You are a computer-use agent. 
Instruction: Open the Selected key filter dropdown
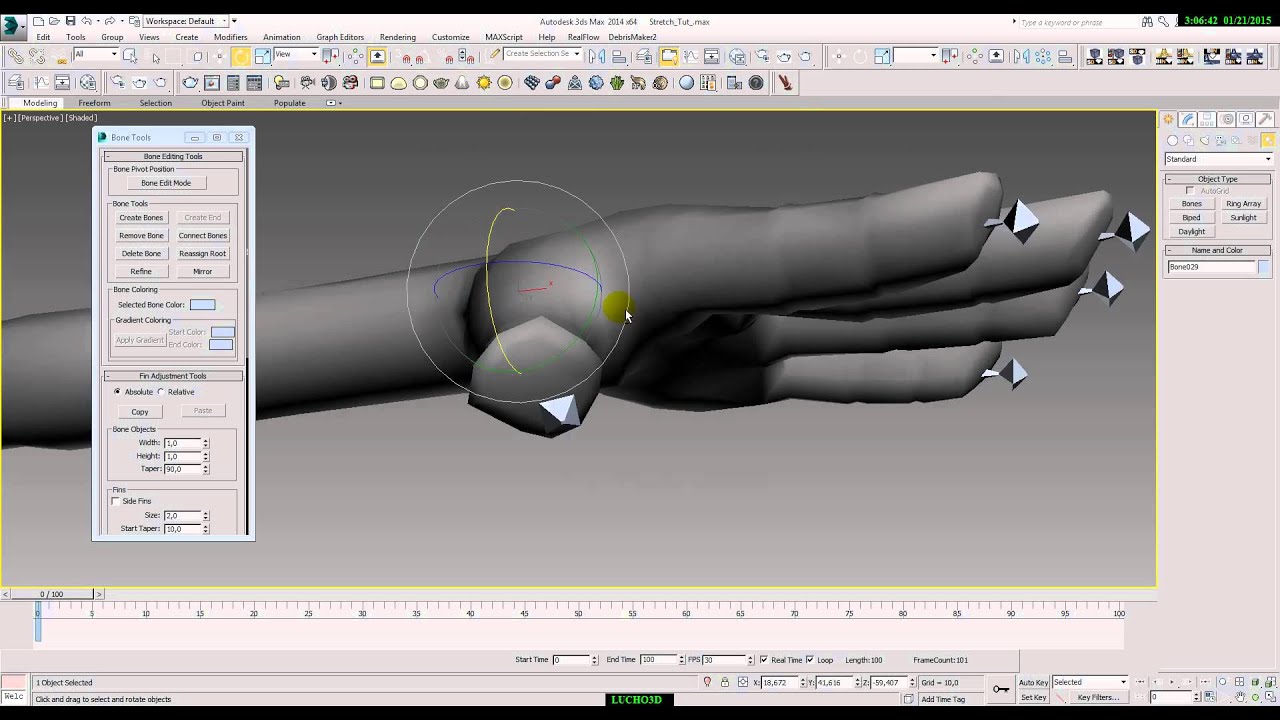[1090, 682]
